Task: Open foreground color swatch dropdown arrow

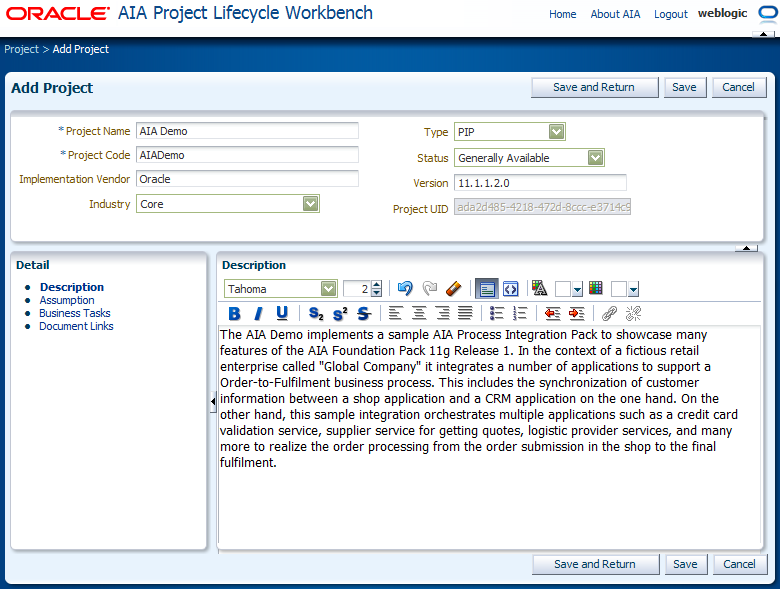Action: coord(577,289)
